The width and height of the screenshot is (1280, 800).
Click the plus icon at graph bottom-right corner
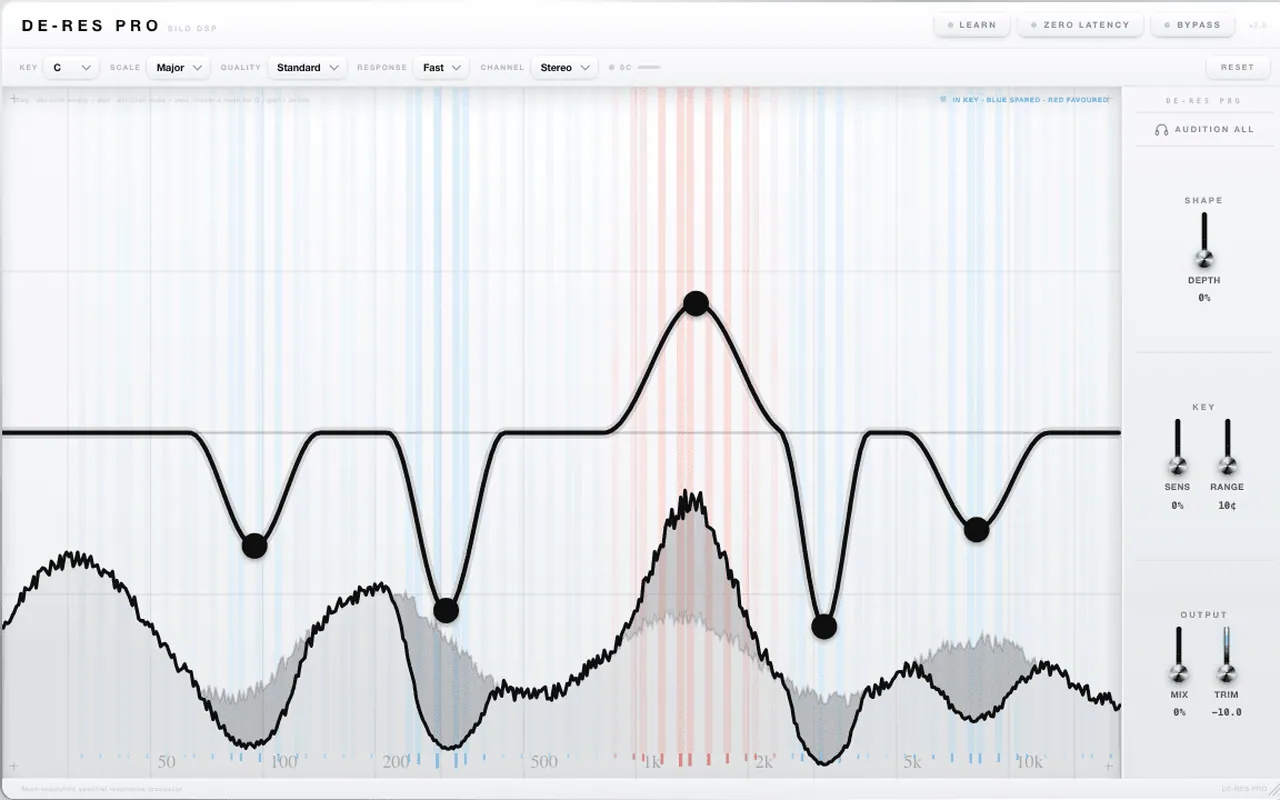point(1108,767)
